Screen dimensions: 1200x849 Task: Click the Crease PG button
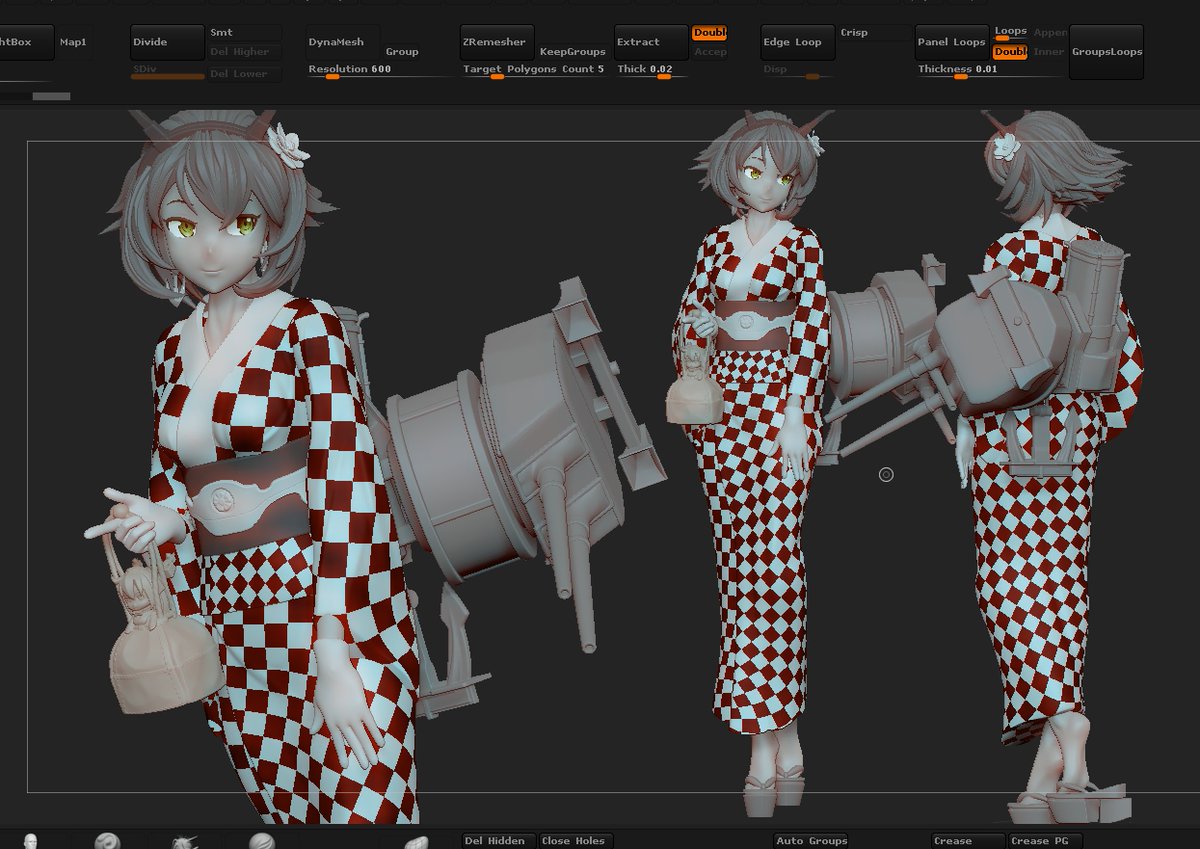pyautogui.click(x=1046, y=841)
